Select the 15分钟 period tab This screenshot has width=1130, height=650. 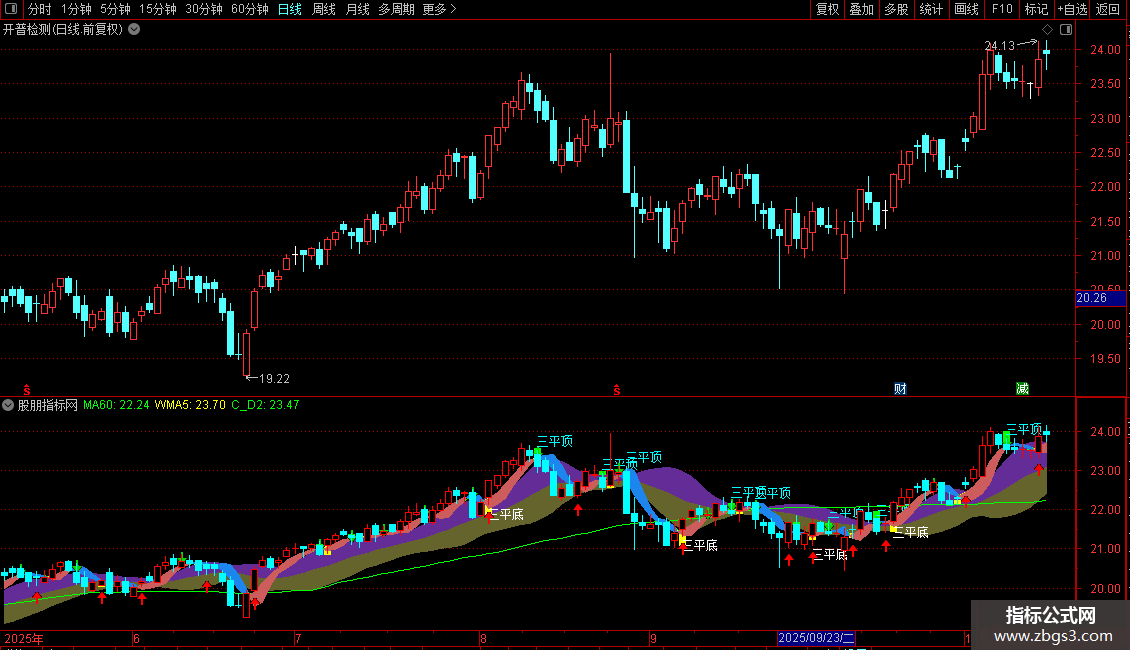[158, 9]
